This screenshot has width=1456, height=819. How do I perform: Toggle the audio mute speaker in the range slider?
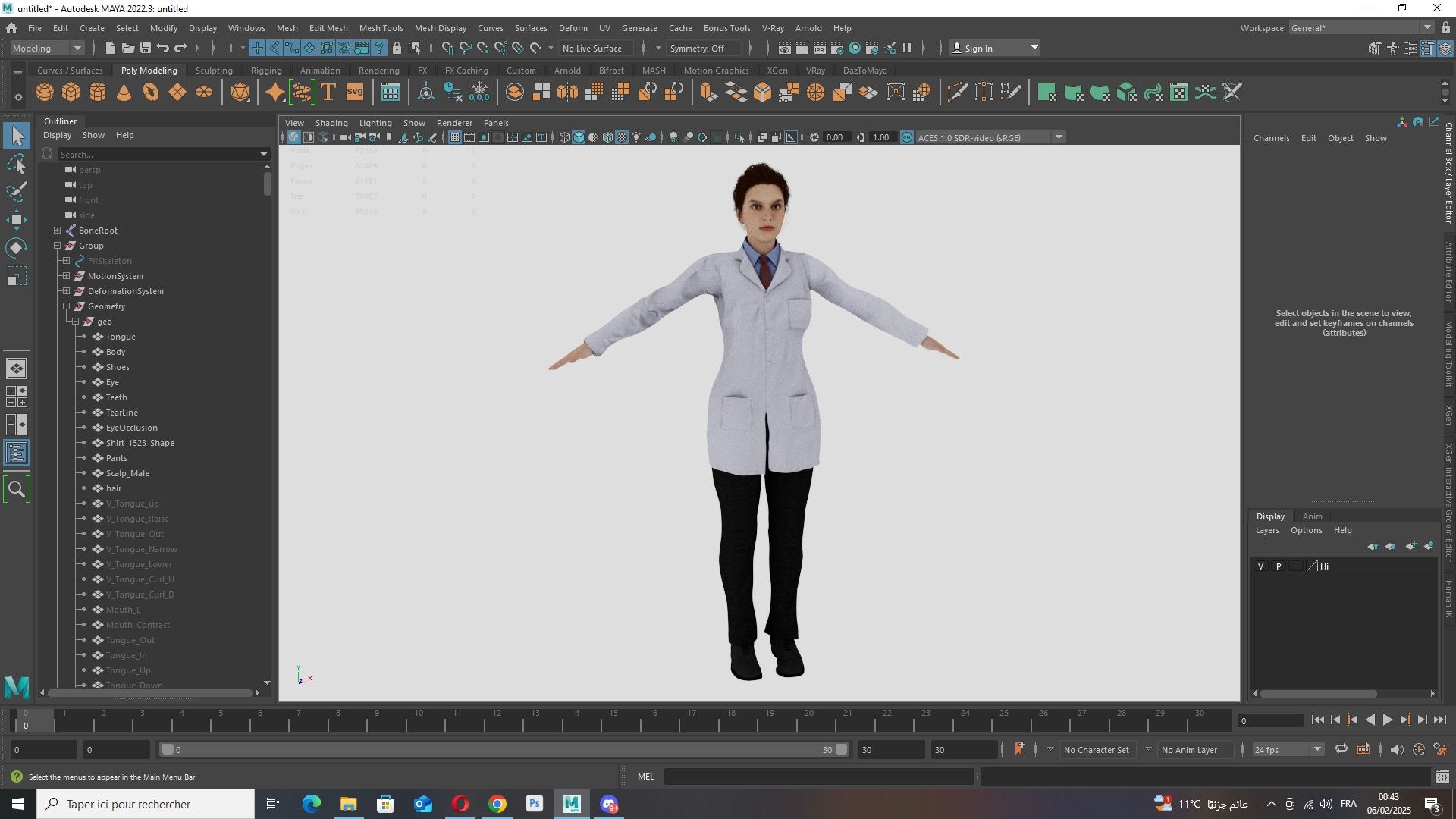(x=1397, y=749)
